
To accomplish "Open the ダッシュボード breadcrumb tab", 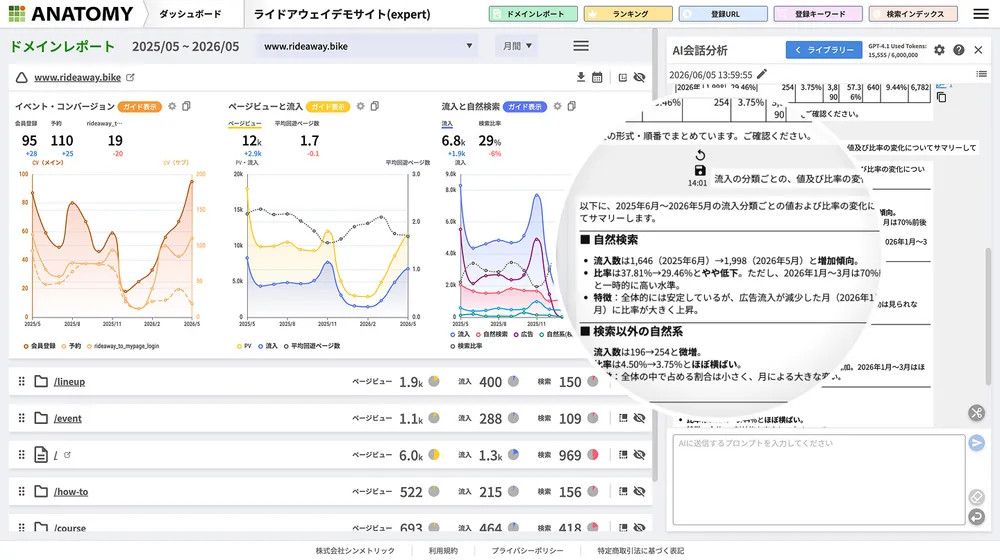I will pyautogui.click(x=190, y=13).
